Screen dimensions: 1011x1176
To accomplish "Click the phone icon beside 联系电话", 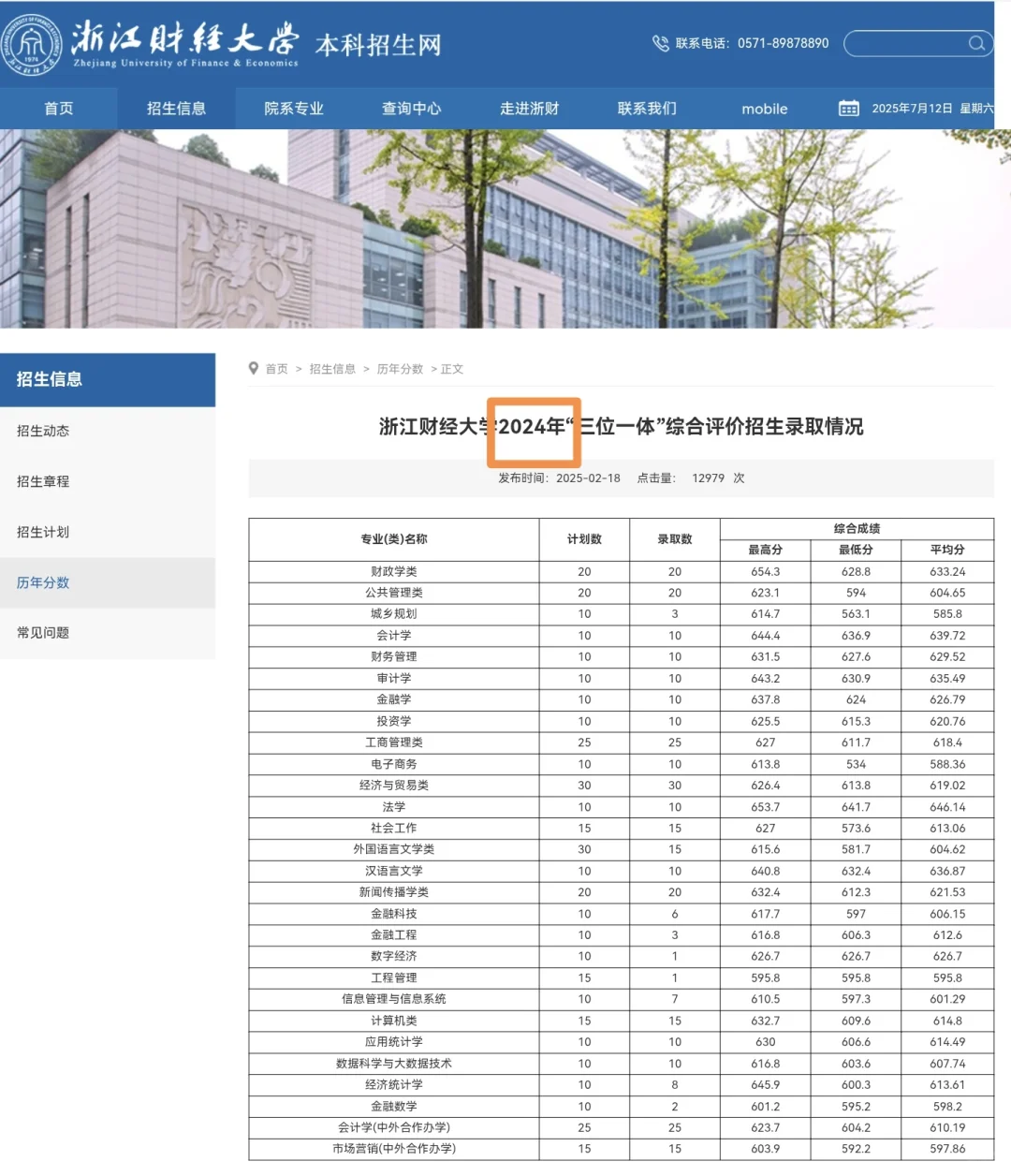I will click(x=660, y=43).
